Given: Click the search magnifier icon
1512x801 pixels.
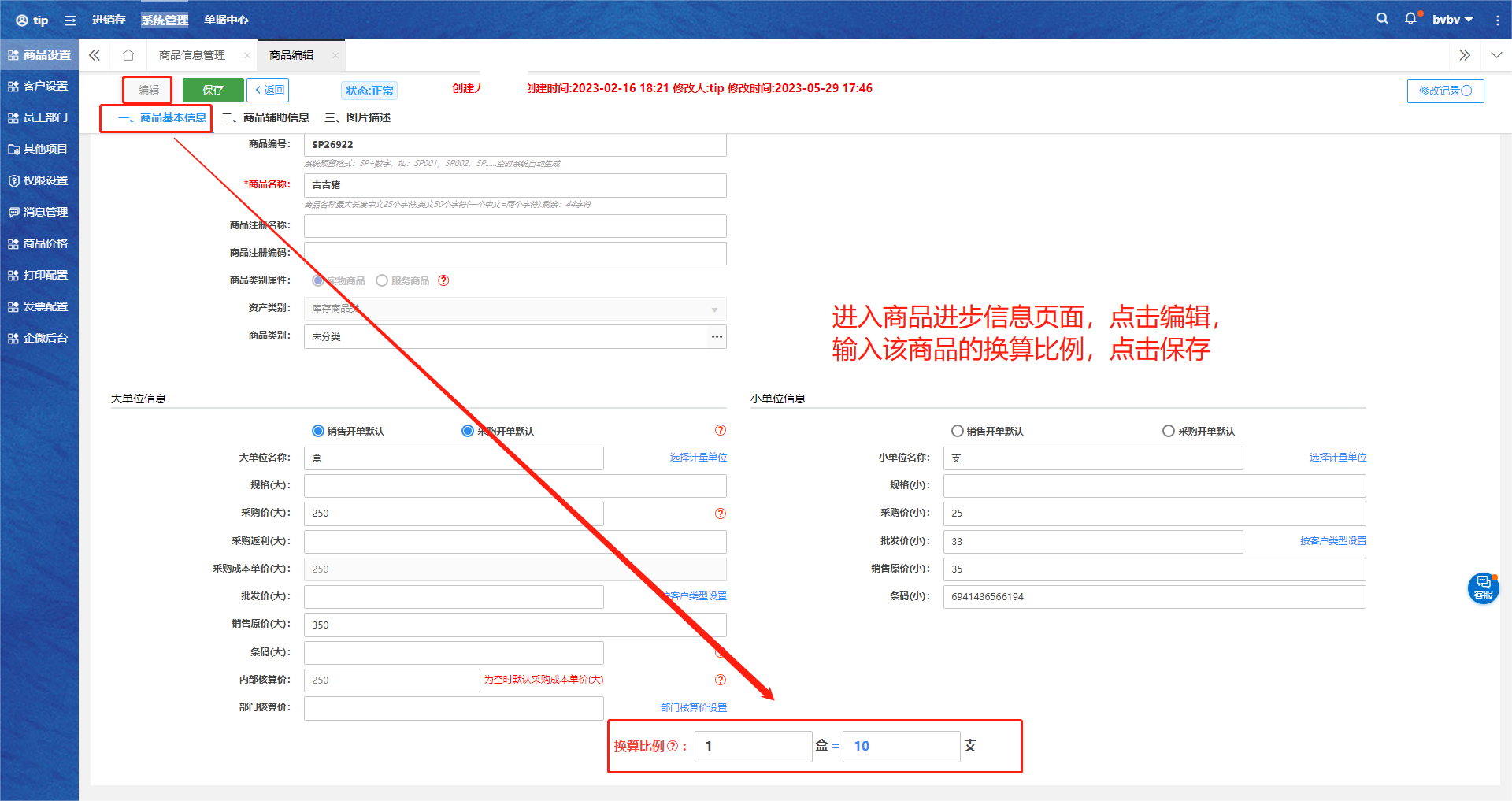Looking at the screenshot, I should (x=1381, y=19).
